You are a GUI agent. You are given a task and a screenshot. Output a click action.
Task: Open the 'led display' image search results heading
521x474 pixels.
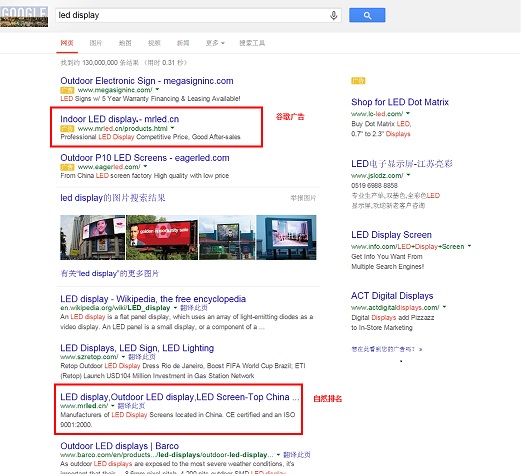click(x=113, y=198)
